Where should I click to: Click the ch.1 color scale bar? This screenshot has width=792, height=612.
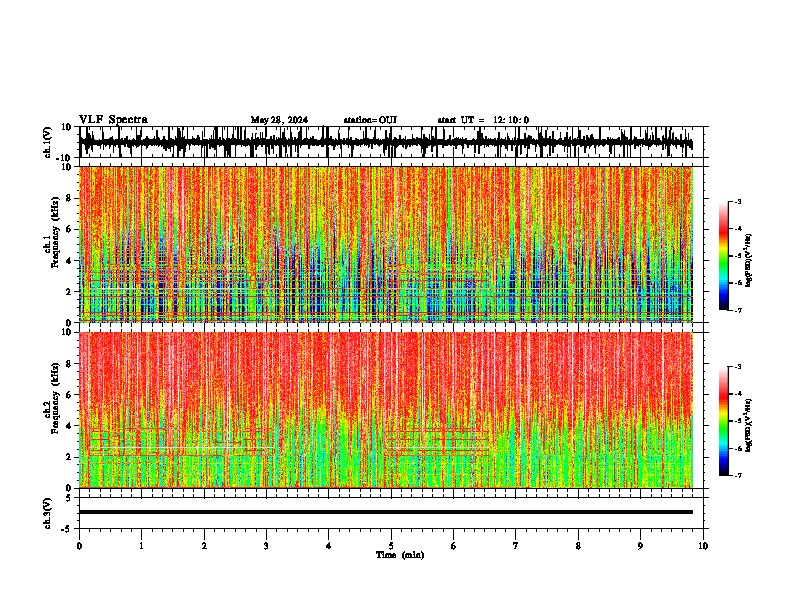pyautogui.click(x=724, y=256)
